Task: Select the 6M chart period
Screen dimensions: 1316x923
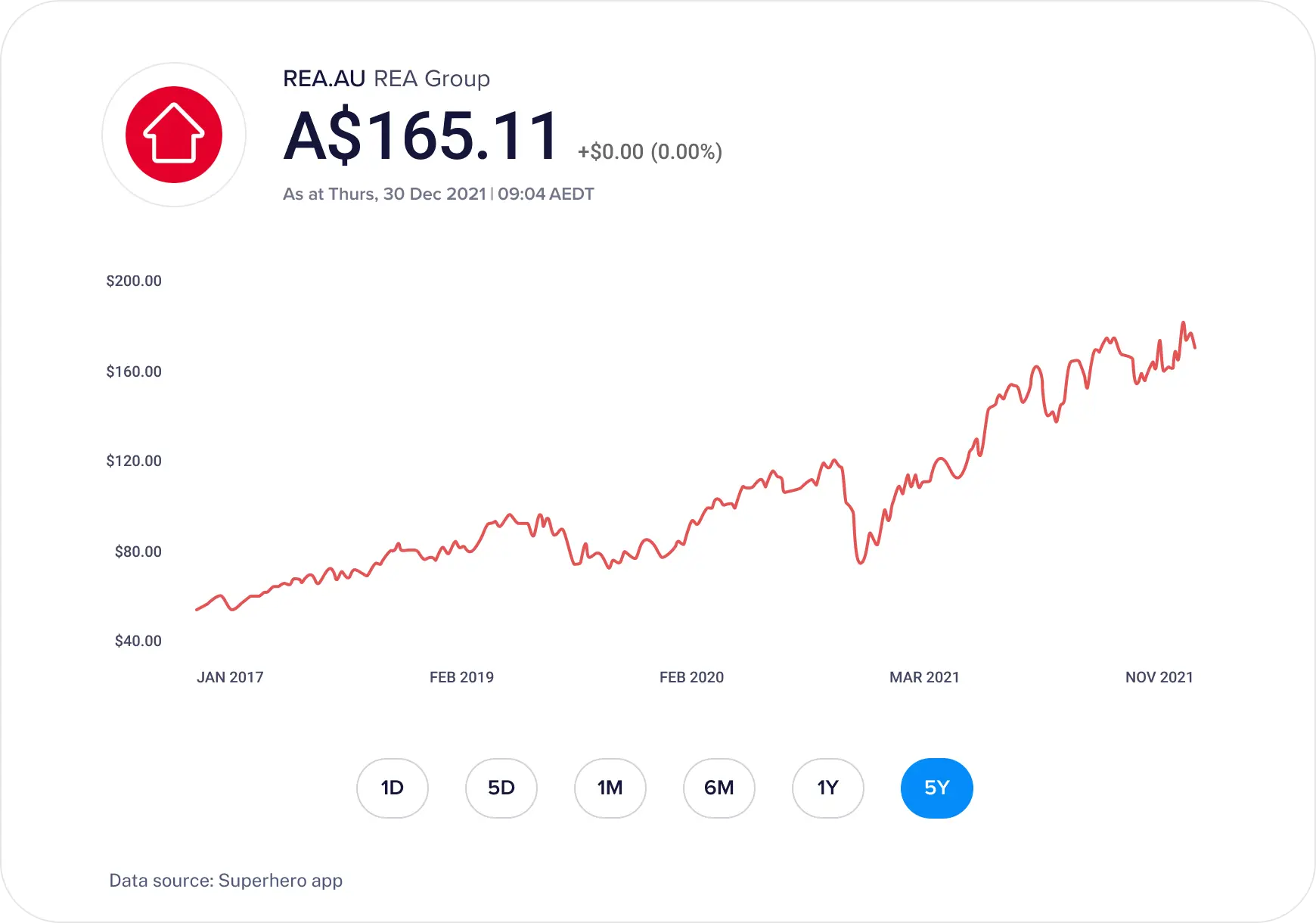Action: click(x=719, y=788)
